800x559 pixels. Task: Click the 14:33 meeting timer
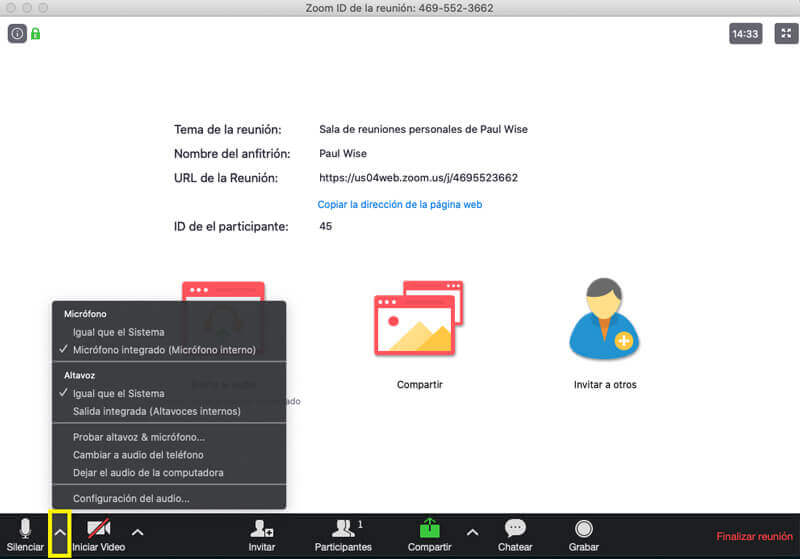pos(745,34)
